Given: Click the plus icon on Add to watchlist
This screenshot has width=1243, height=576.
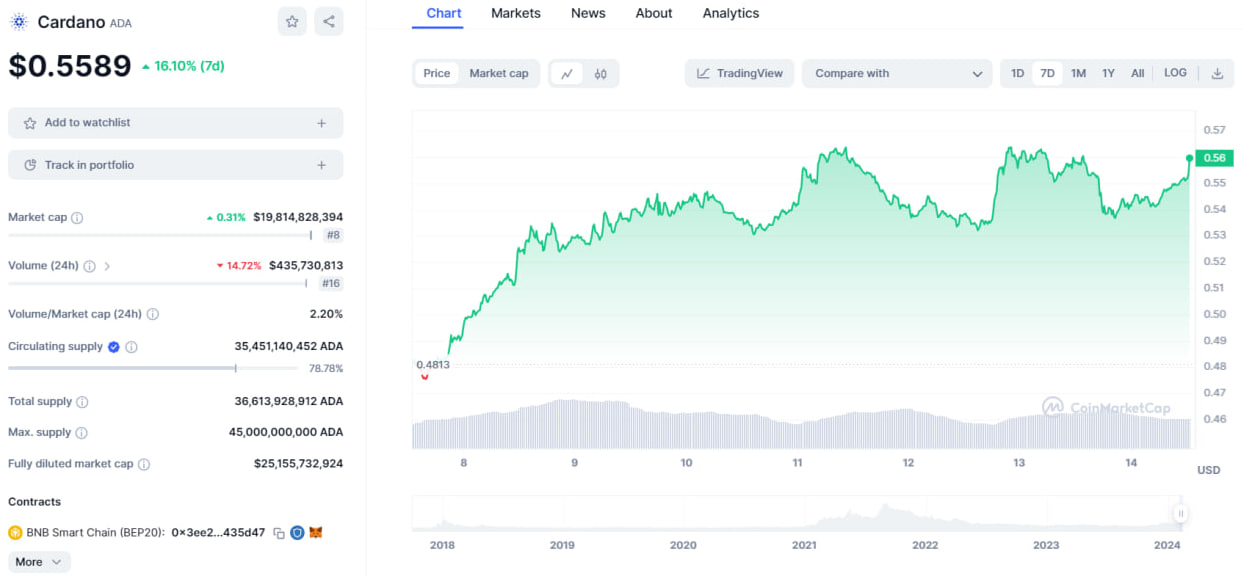Looking at the screenshot, I should pyautogui.click(x=321, y=123).
